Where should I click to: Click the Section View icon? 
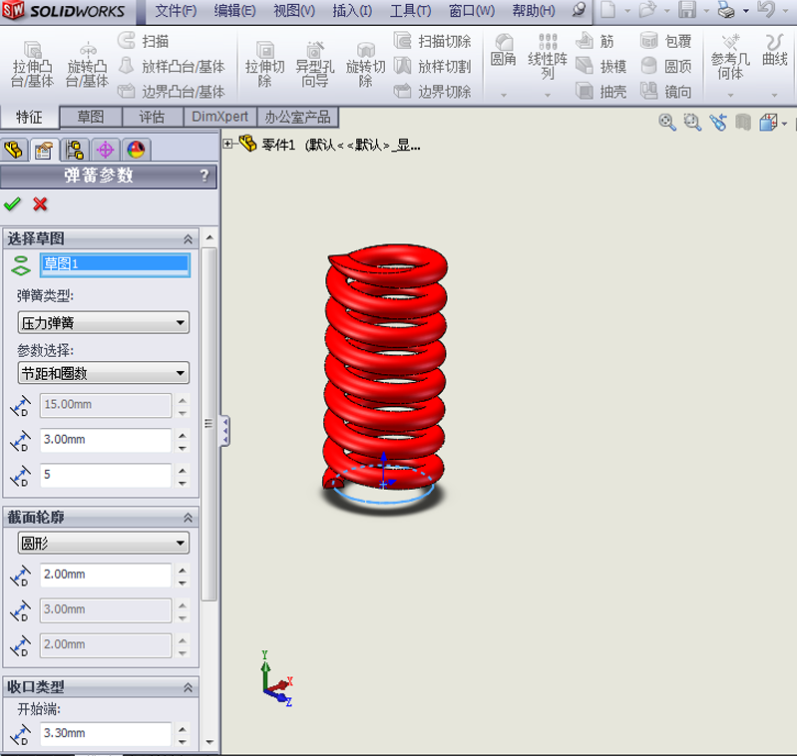coord(743,123)
